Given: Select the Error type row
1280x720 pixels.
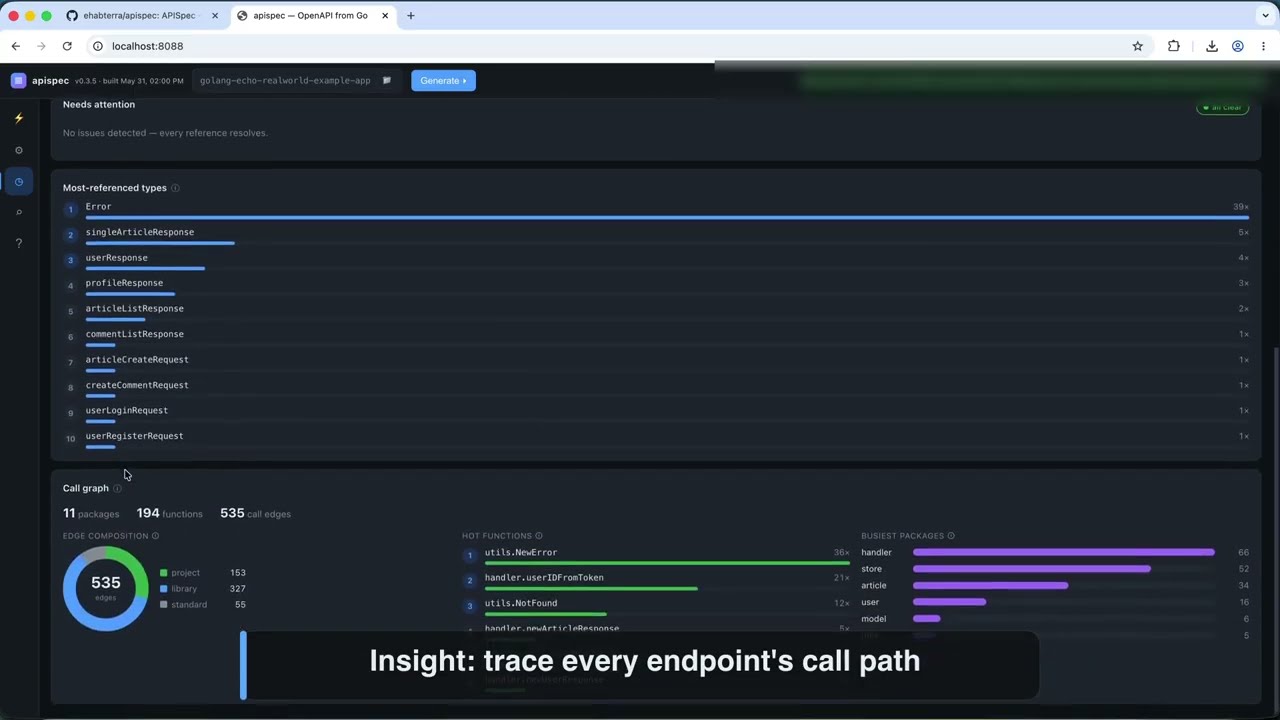Looking at the screenshot, I should pyautogui.click(x=656, y=209).
